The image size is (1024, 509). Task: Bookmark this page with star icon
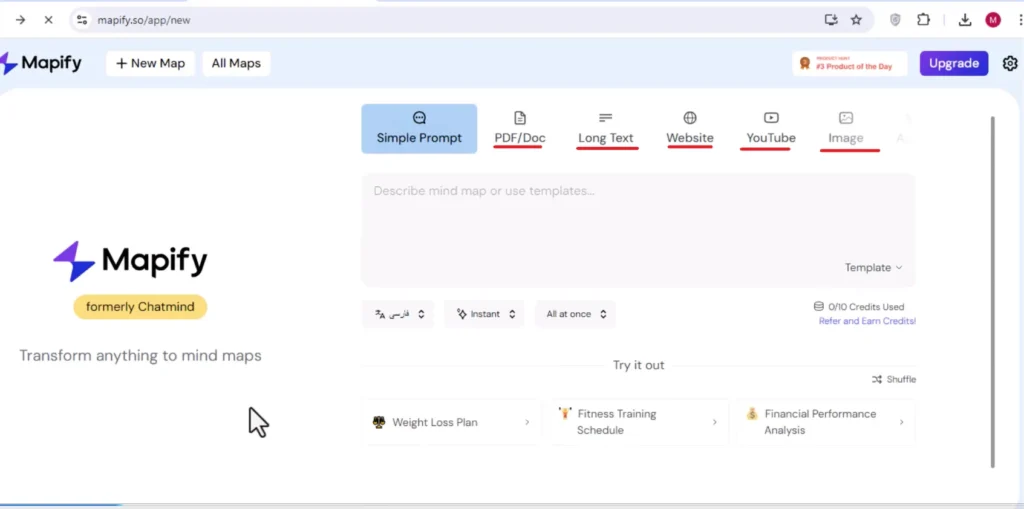point(856,20)
